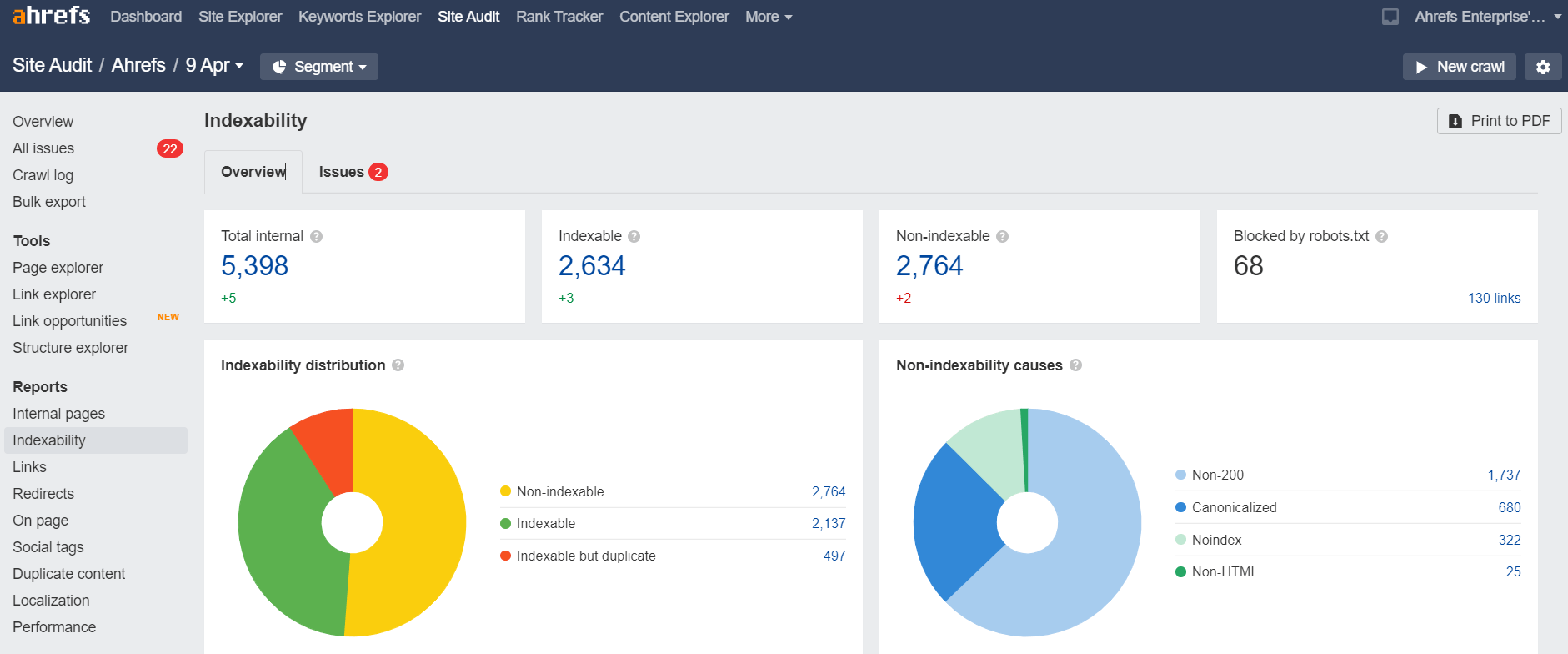Screen dimensions: 1568x654
Task: Click help icon next to Non-indexable card title
Action: [x=1003, y=237]
